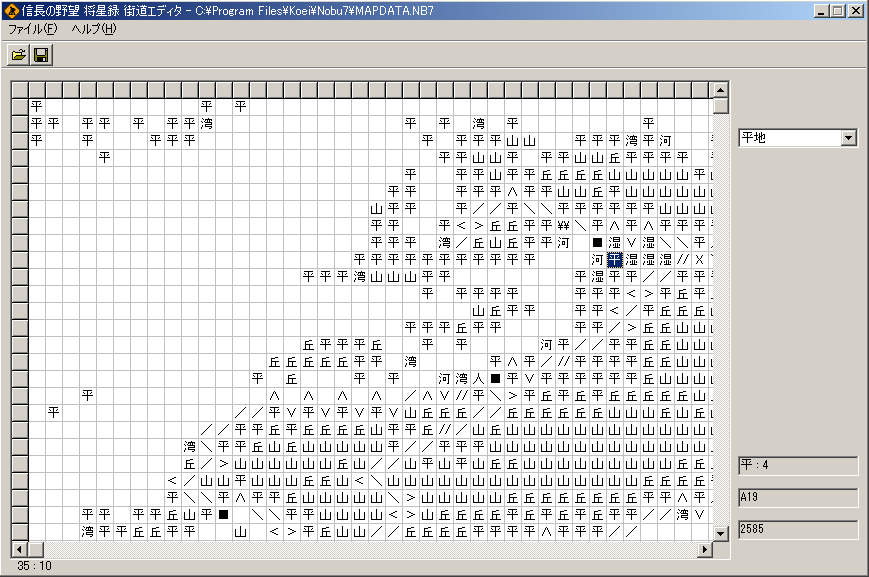869x577 pixels.
Task: Click the A19 field
Action: point(798,498)
